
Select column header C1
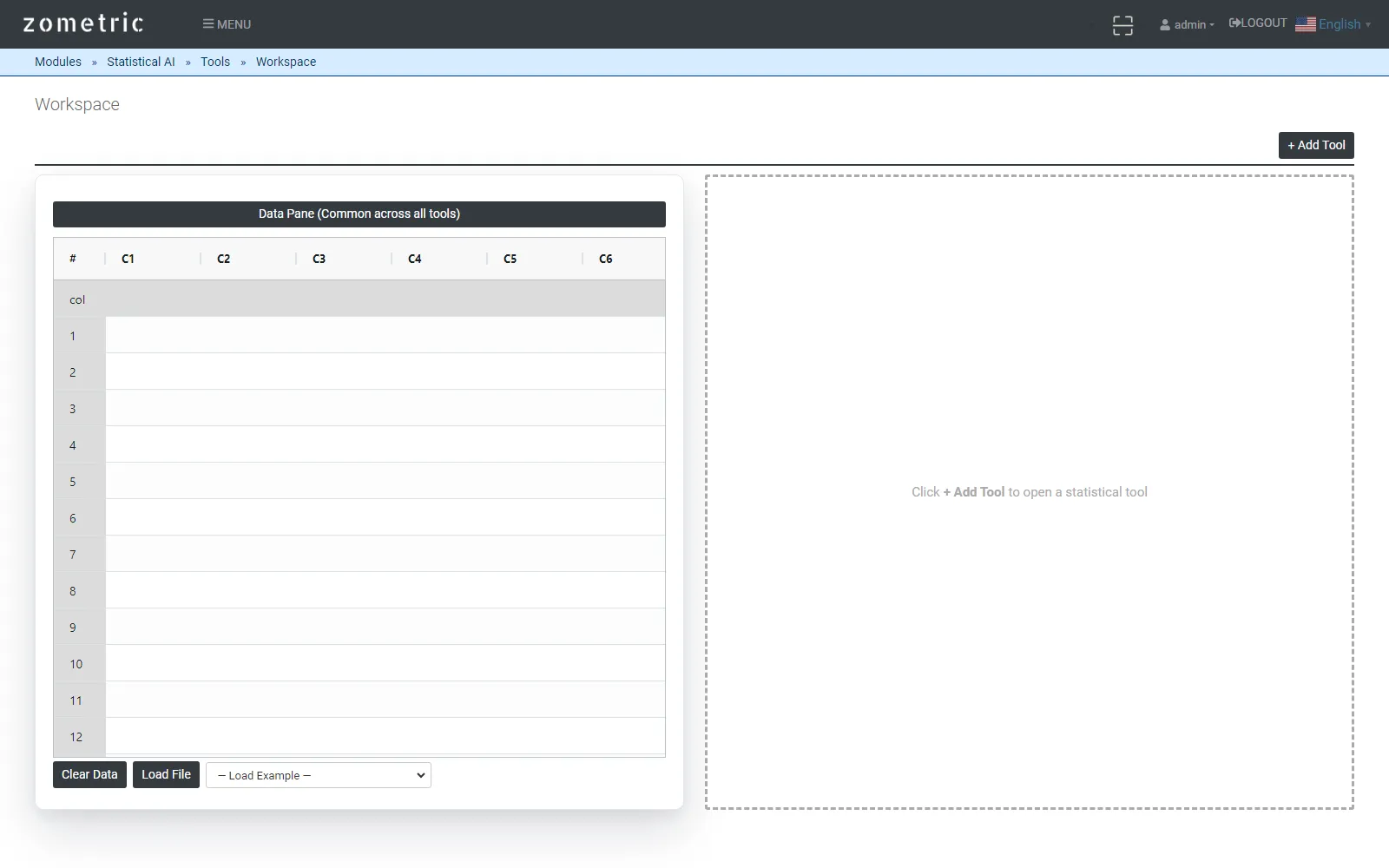click(153, 259)
